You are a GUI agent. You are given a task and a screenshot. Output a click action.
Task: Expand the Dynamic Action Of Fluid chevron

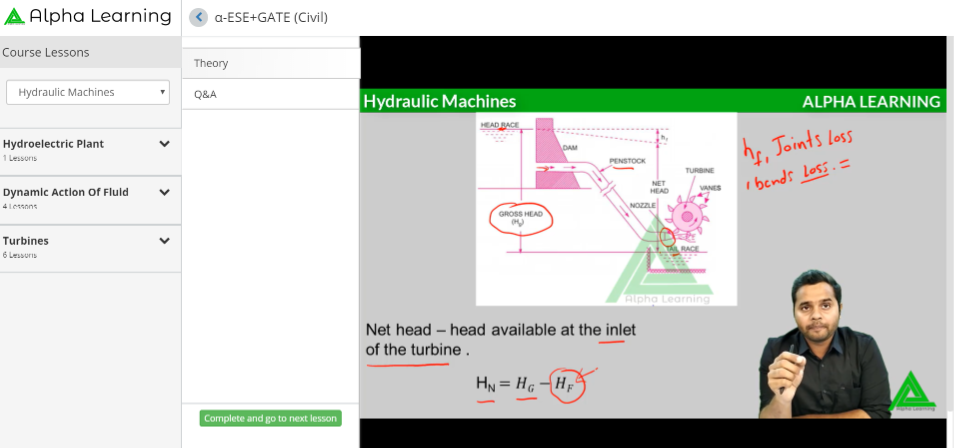point(164,192)
